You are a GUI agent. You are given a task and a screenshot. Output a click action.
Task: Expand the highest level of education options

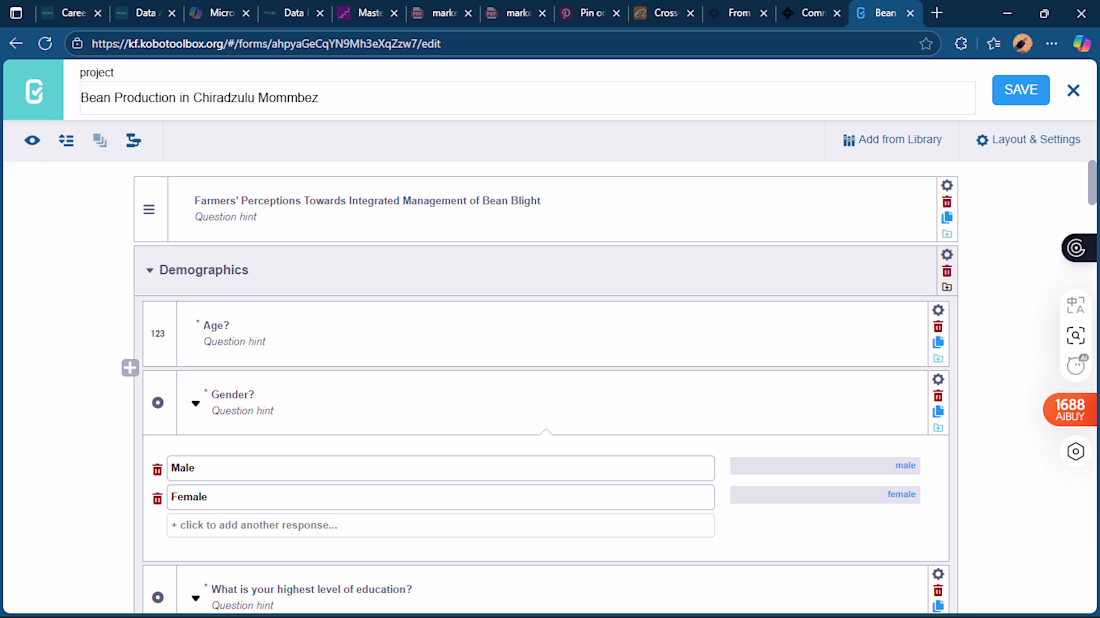(x=196, y=598)
